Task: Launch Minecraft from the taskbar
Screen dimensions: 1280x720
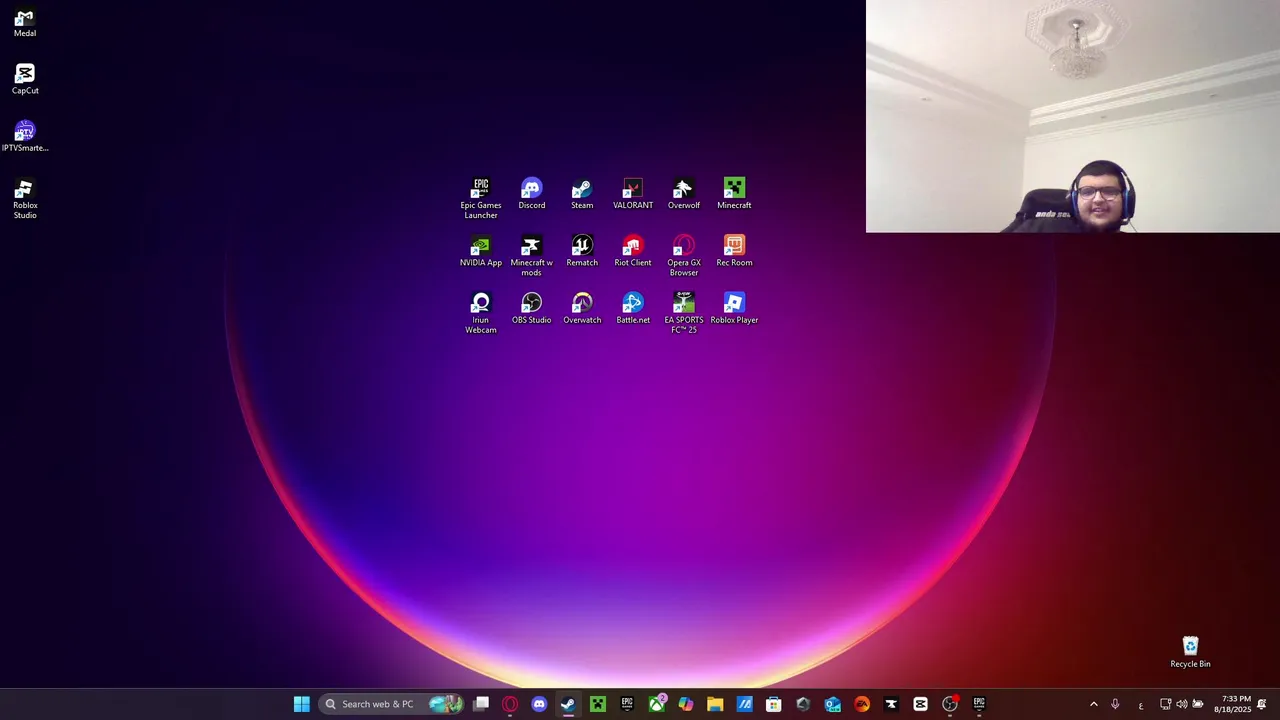Action: click(598, 704)
